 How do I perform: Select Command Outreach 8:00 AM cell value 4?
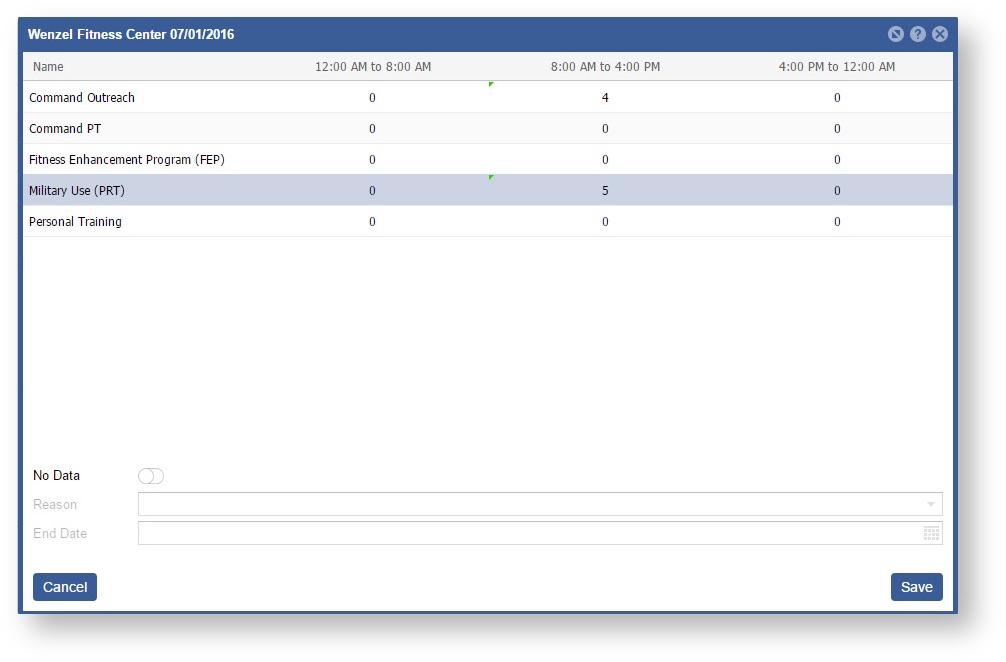click(605, 98)
